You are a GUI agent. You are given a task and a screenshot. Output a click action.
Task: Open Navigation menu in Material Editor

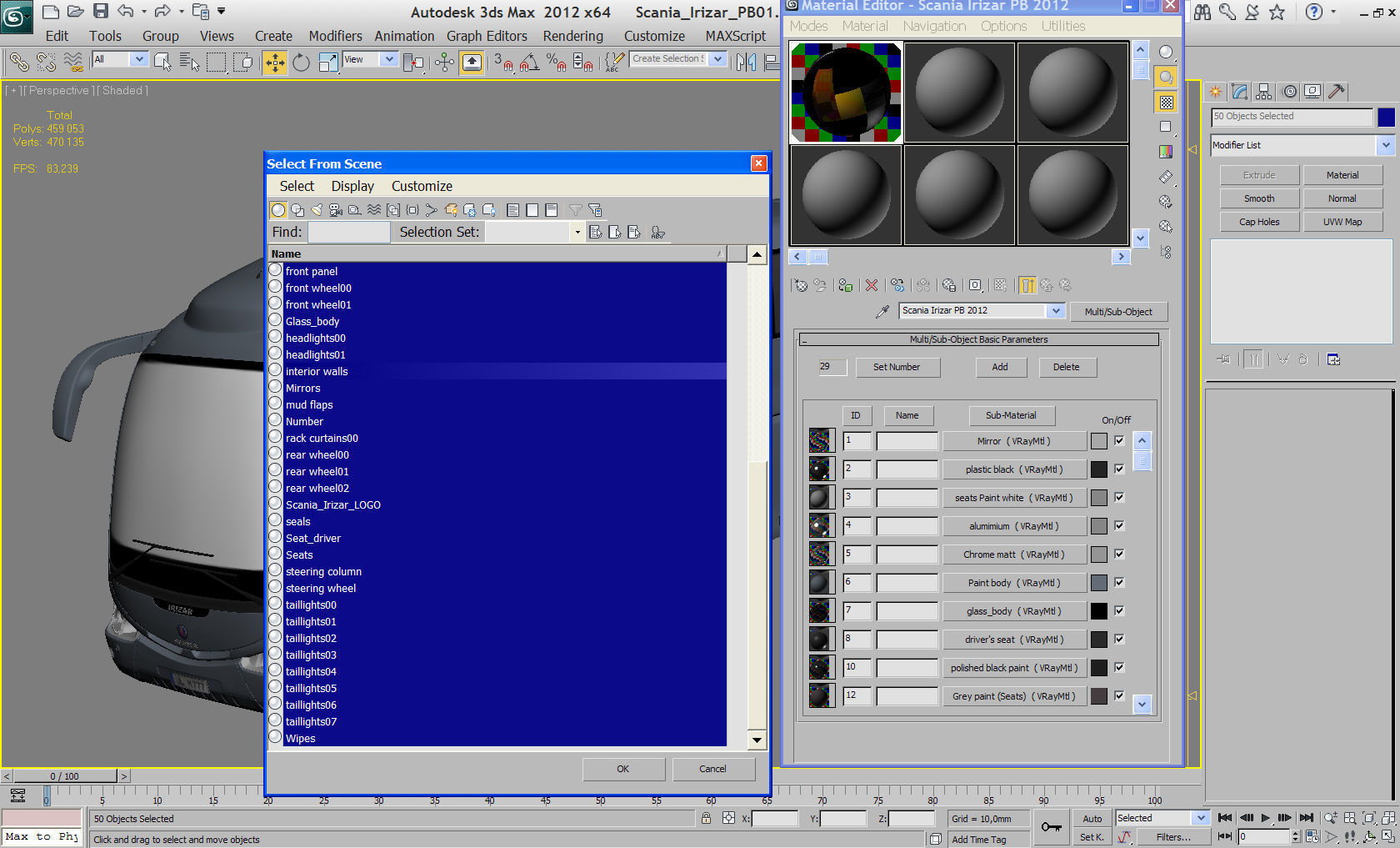[x=934, y=26]
